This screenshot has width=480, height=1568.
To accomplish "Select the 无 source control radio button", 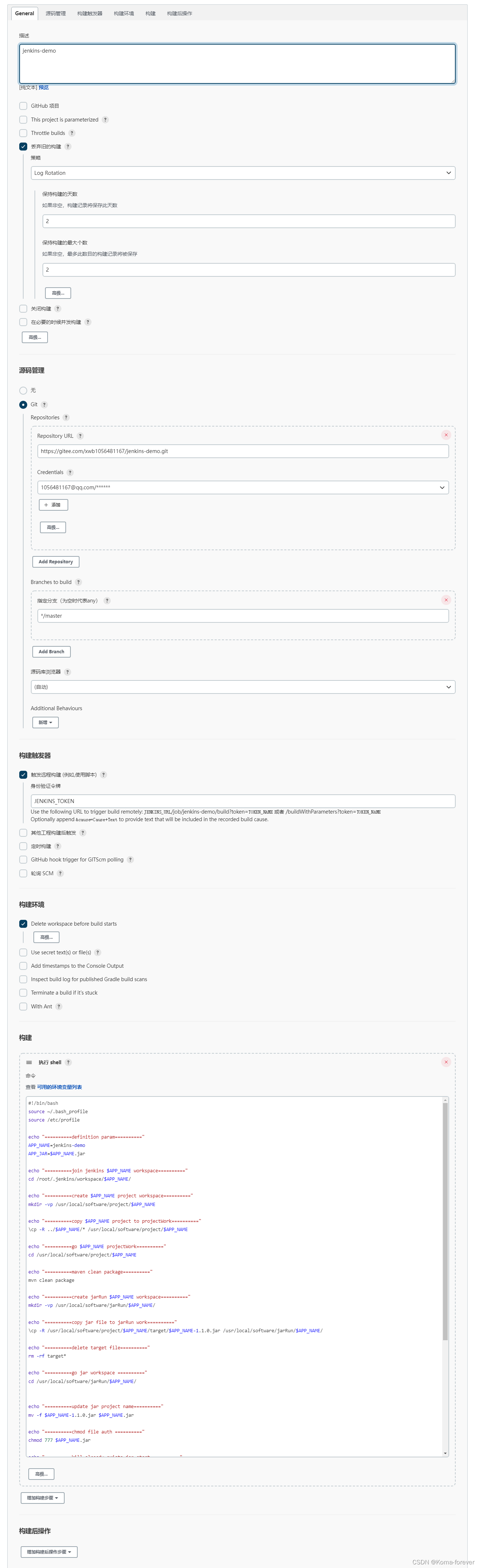I will click(x=23, y=391).
